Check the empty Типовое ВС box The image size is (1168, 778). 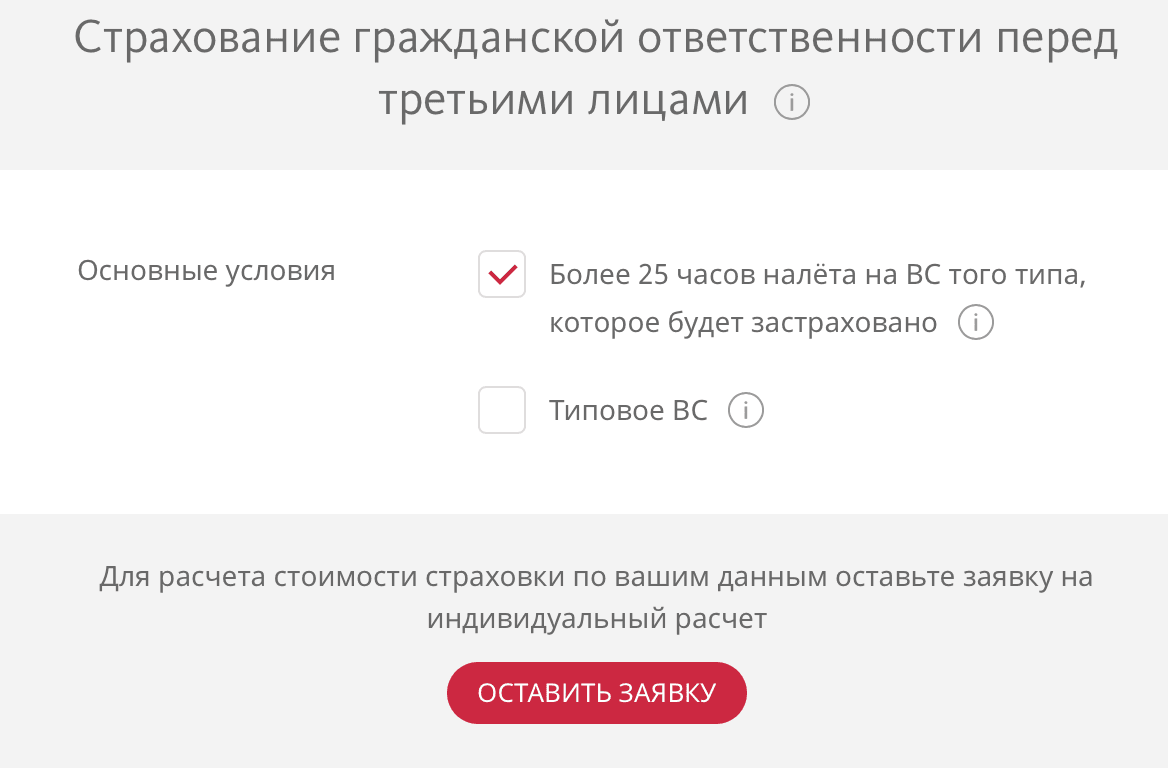click(501, 410)
